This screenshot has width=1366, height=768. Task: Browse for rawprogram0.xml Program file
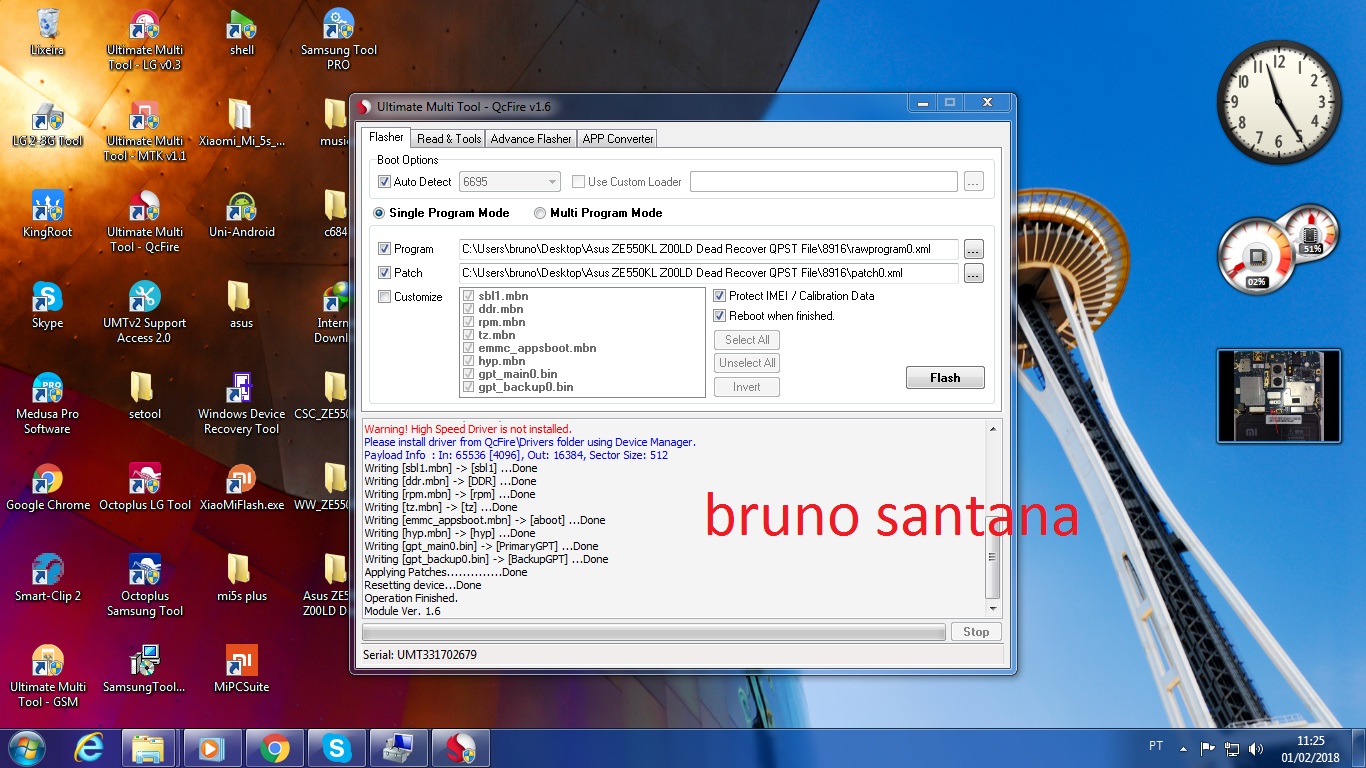974,249
